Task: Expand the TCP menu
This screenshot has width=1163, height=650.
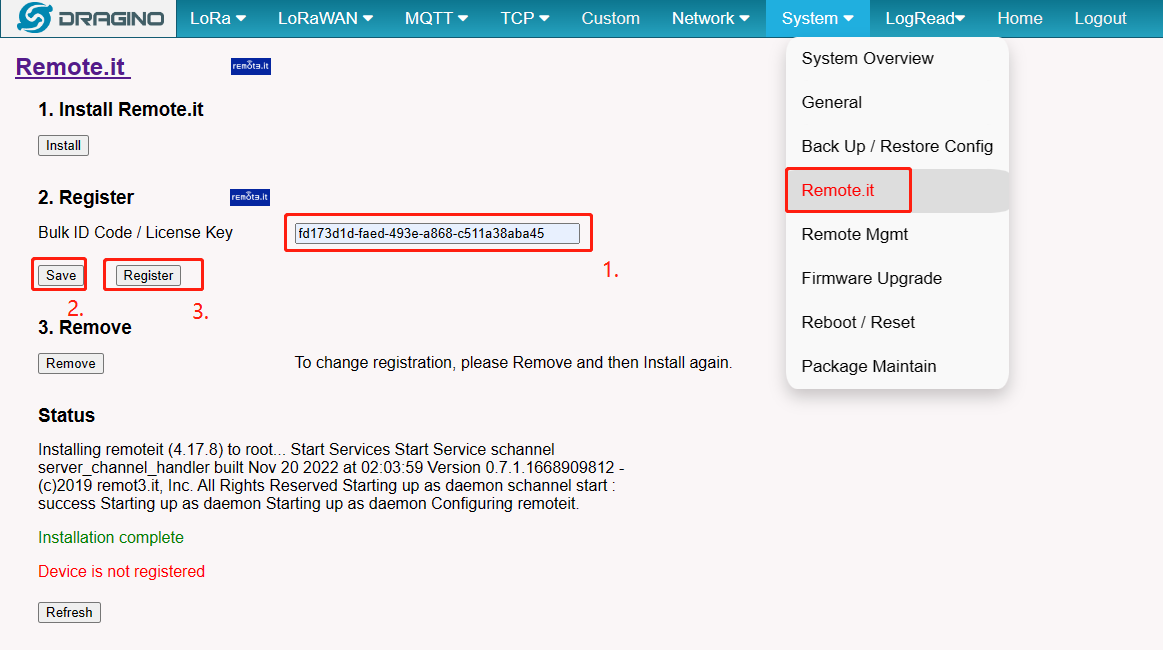Action: [524, 19]
